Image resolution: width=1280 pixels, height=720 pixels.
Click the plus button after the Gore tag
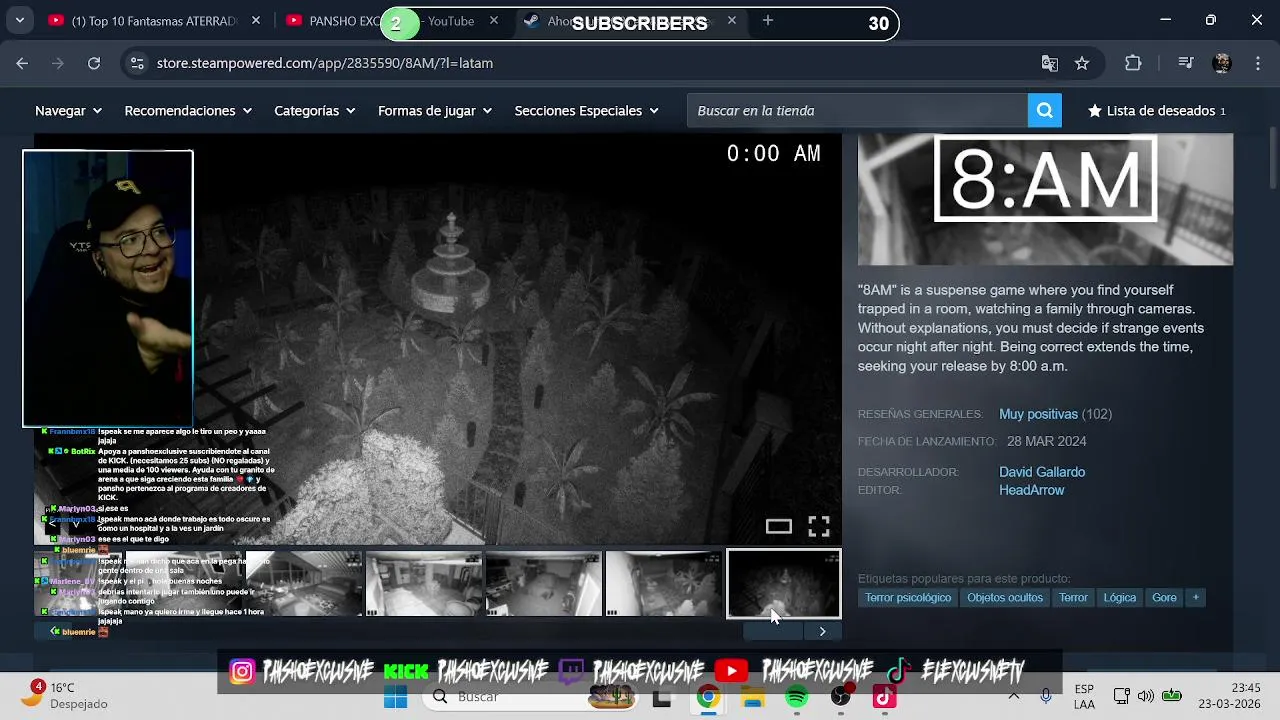pyautogui.click(x=1195, y=597)
